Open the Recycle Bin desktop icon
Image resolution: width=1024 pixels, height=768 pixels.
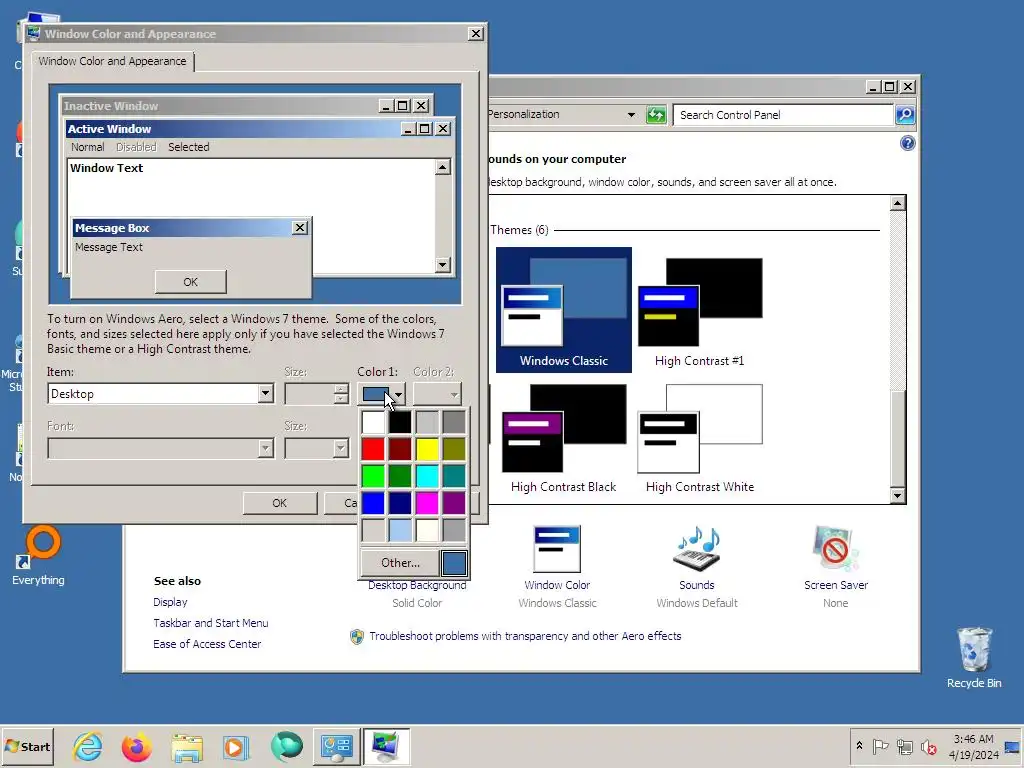974,658
